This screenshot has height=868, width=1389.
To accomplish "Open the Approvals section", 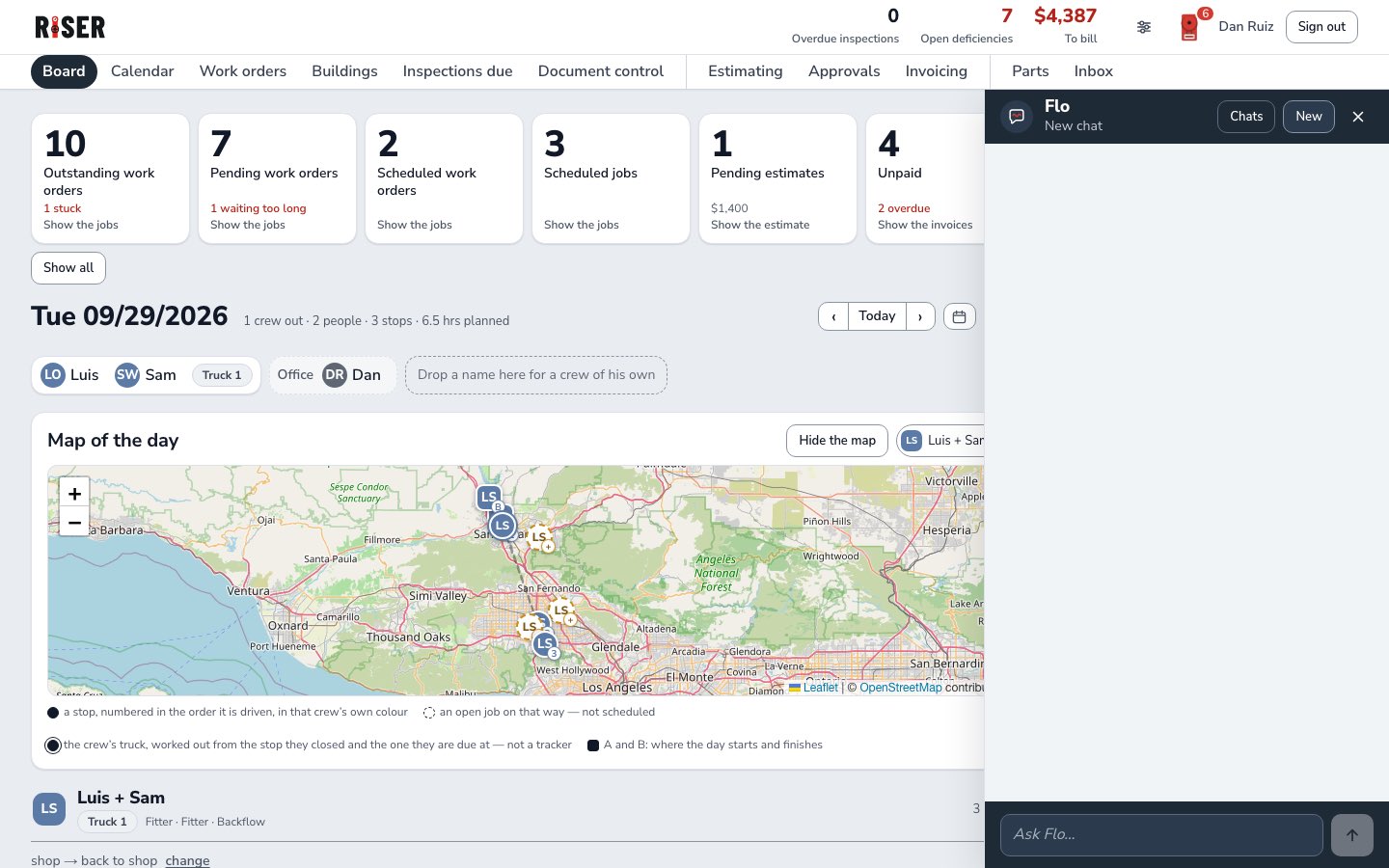I will pyautogui.click(x=844, y=71).
